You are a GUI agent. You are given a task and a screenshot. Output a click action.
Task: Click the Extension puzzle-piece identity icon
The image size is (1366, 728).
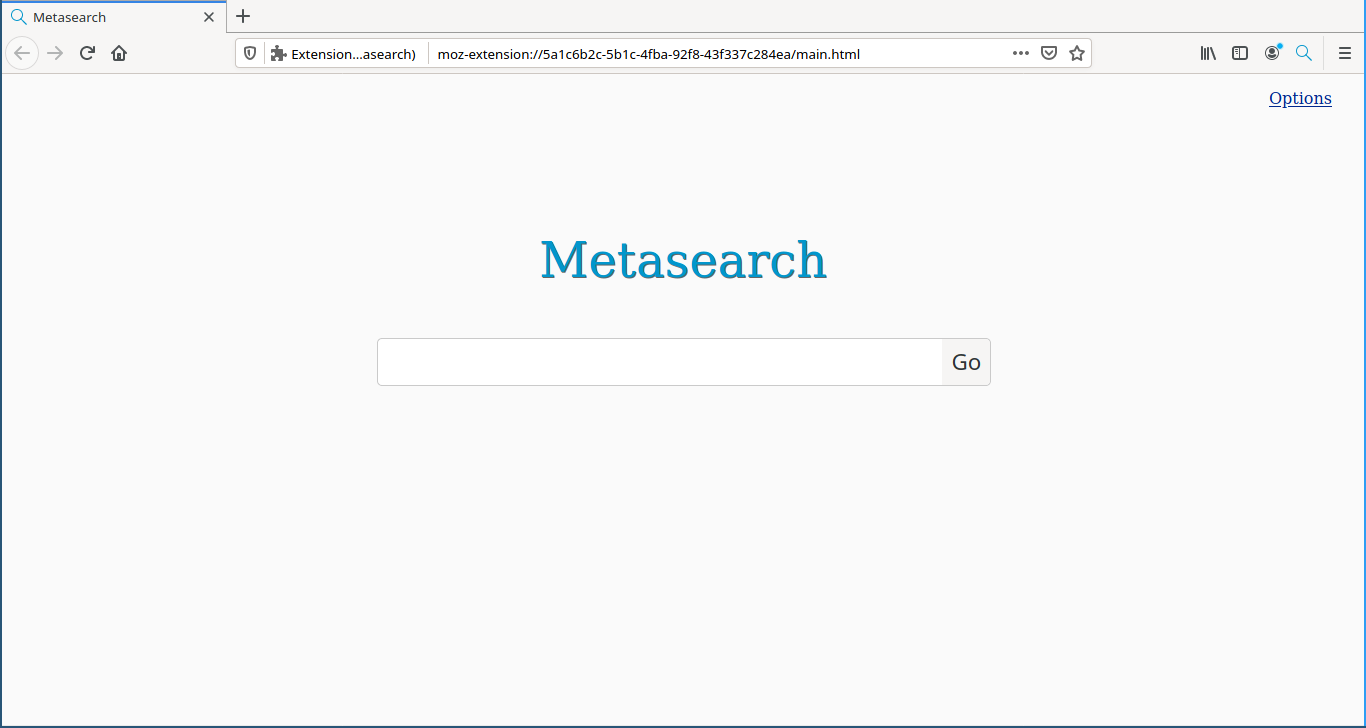279,54
